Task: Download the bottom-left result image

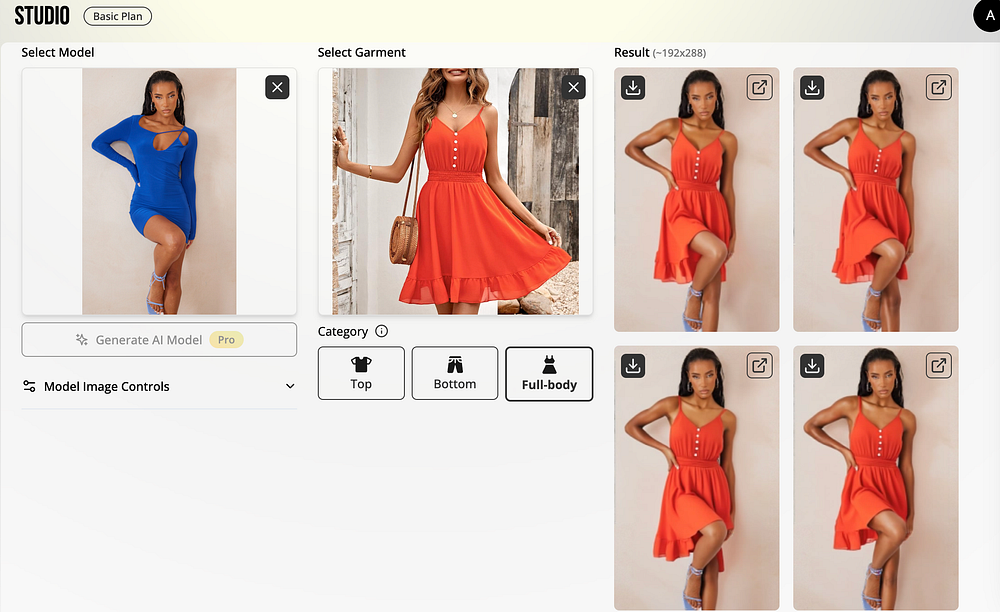Action: [x=633, y=365]
